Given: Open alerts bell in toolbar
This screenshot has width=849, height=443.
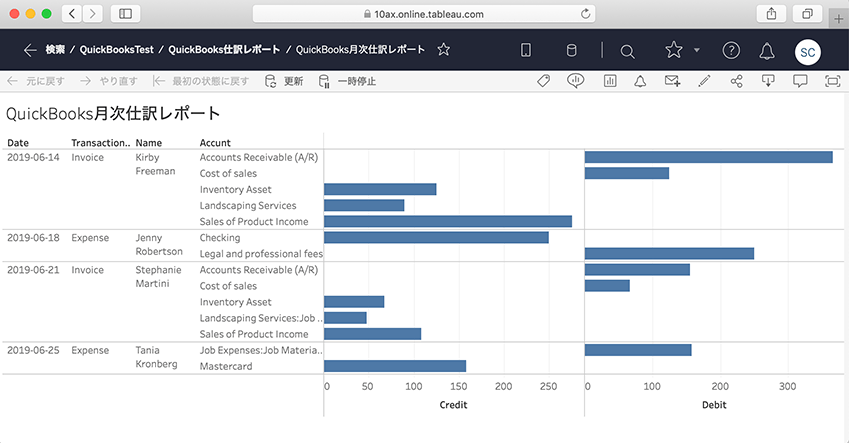Looking at the screenshot, I should tap(640, 82).
